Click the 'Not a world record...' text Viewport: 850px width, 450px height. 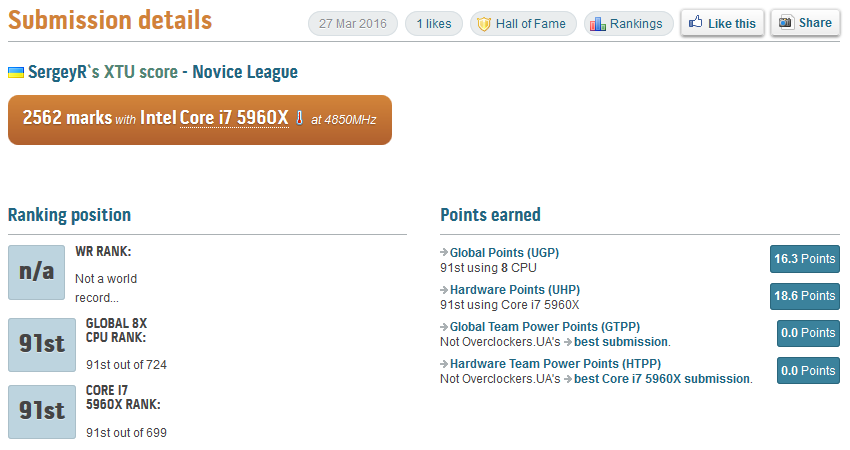click(106, 288)
